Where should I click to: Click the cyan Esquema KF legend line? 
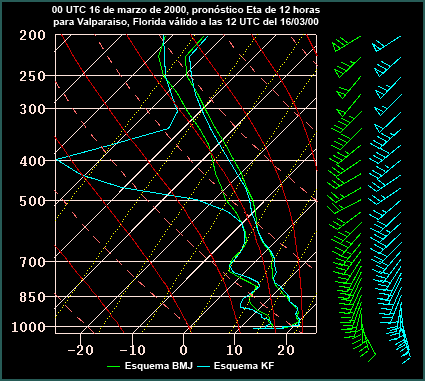[x=204, y=366]
